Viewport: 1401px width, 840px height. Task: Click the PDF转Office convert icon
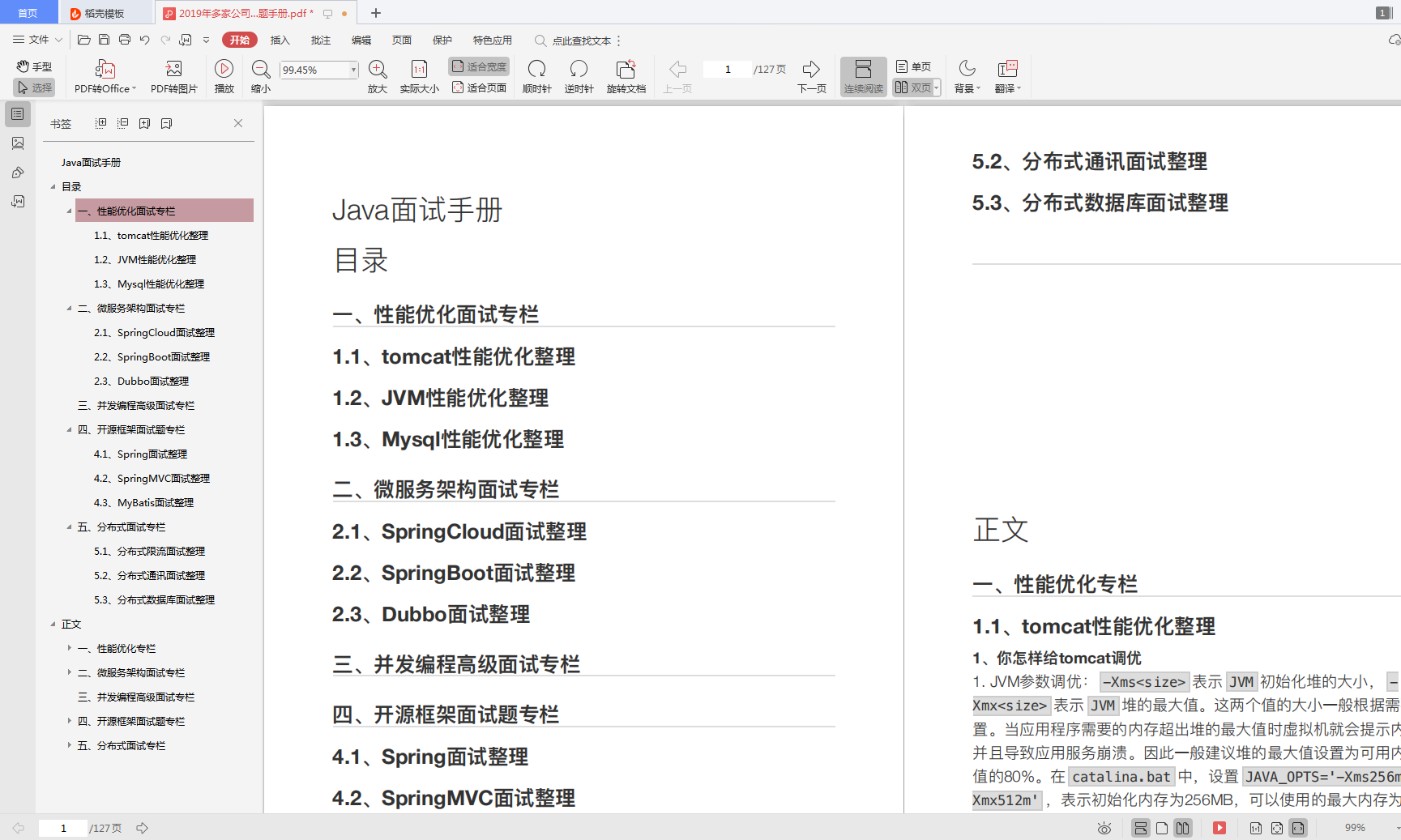(x=105, y=69)
